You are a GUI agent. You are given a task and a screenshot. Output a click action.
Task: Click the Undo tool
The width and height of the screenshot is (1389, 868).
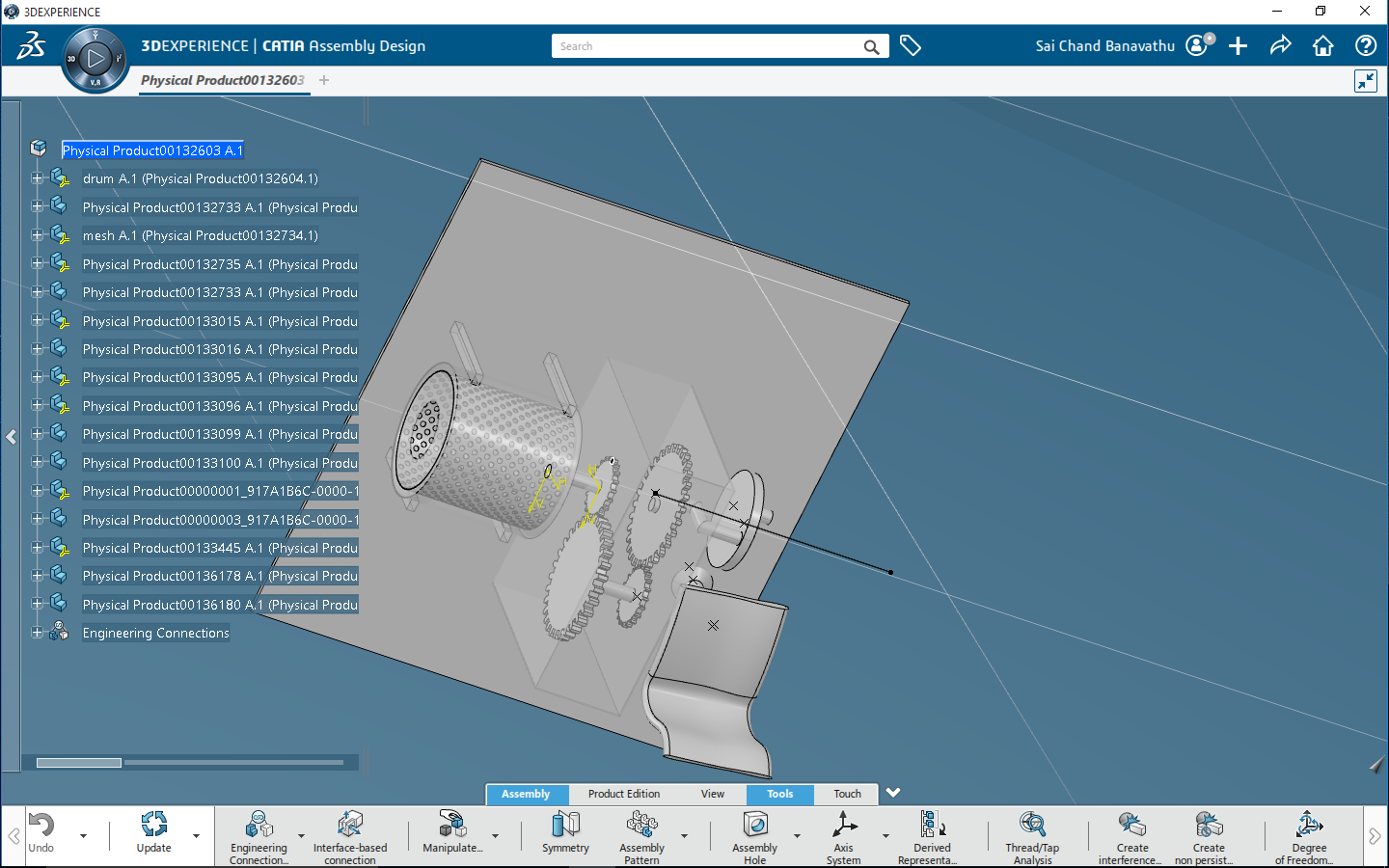pyautogui.click(x=41, y=831)
